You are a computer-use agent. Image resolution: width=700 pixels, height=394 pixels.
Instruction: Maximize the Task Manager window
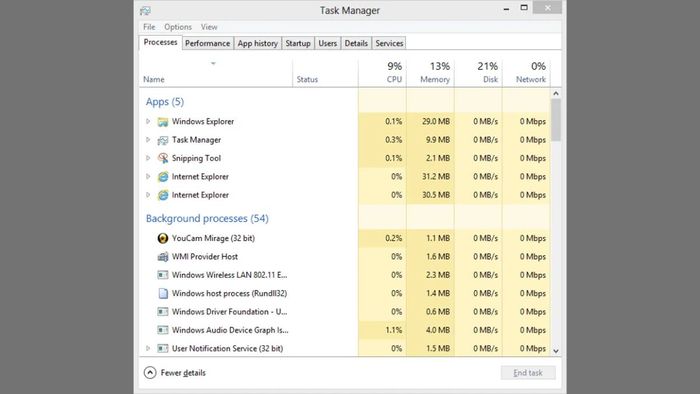click(524, 8)
